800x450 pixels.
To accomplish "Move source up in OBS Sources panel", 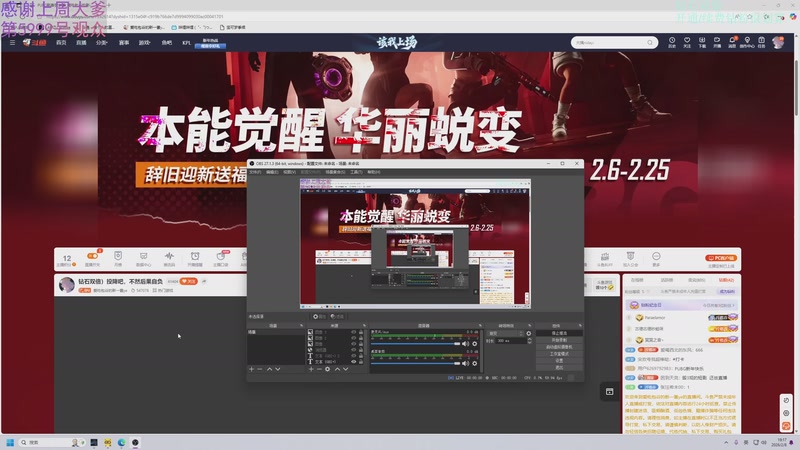I will coord(338,369).
